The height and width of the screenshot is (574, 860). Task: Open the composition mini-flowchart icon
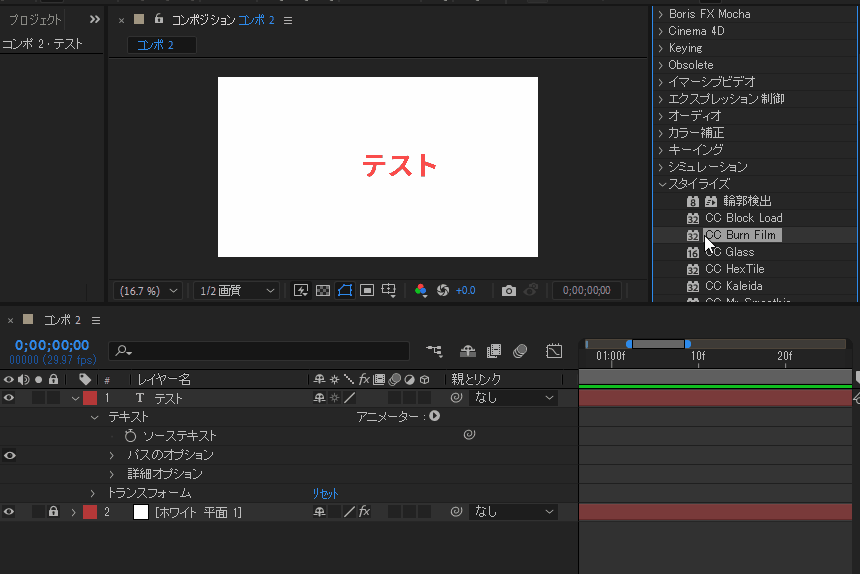(434, 351)
